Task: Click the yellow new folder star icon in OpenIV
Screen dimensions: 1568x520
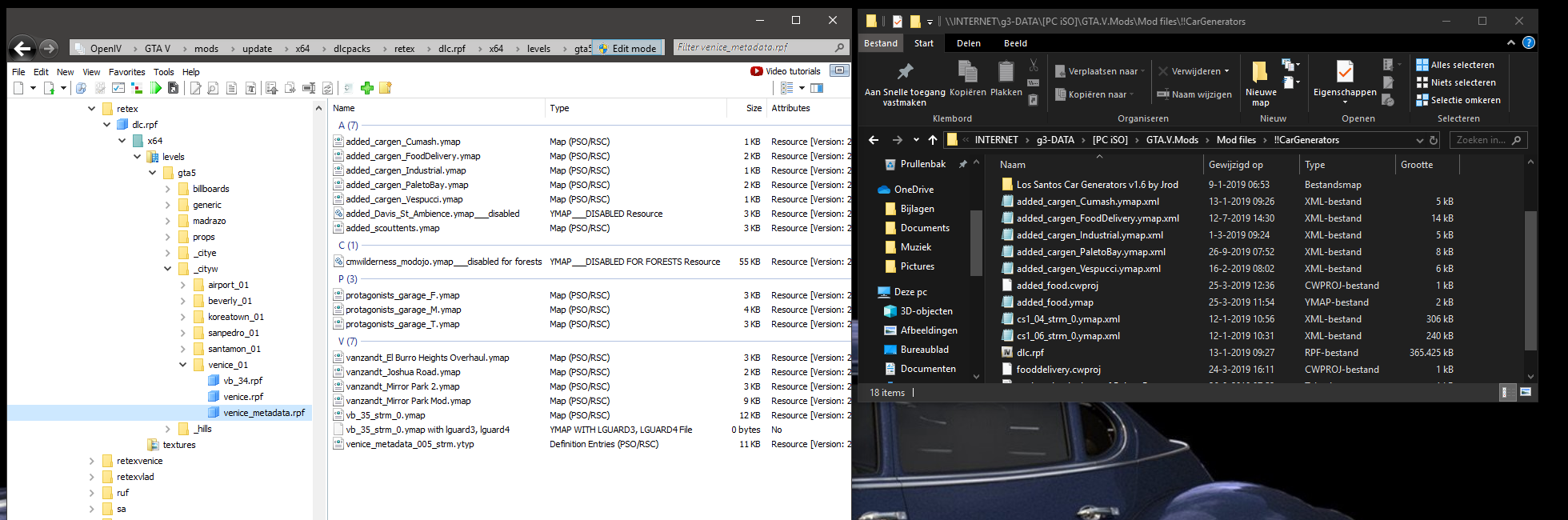Action: 386,88
